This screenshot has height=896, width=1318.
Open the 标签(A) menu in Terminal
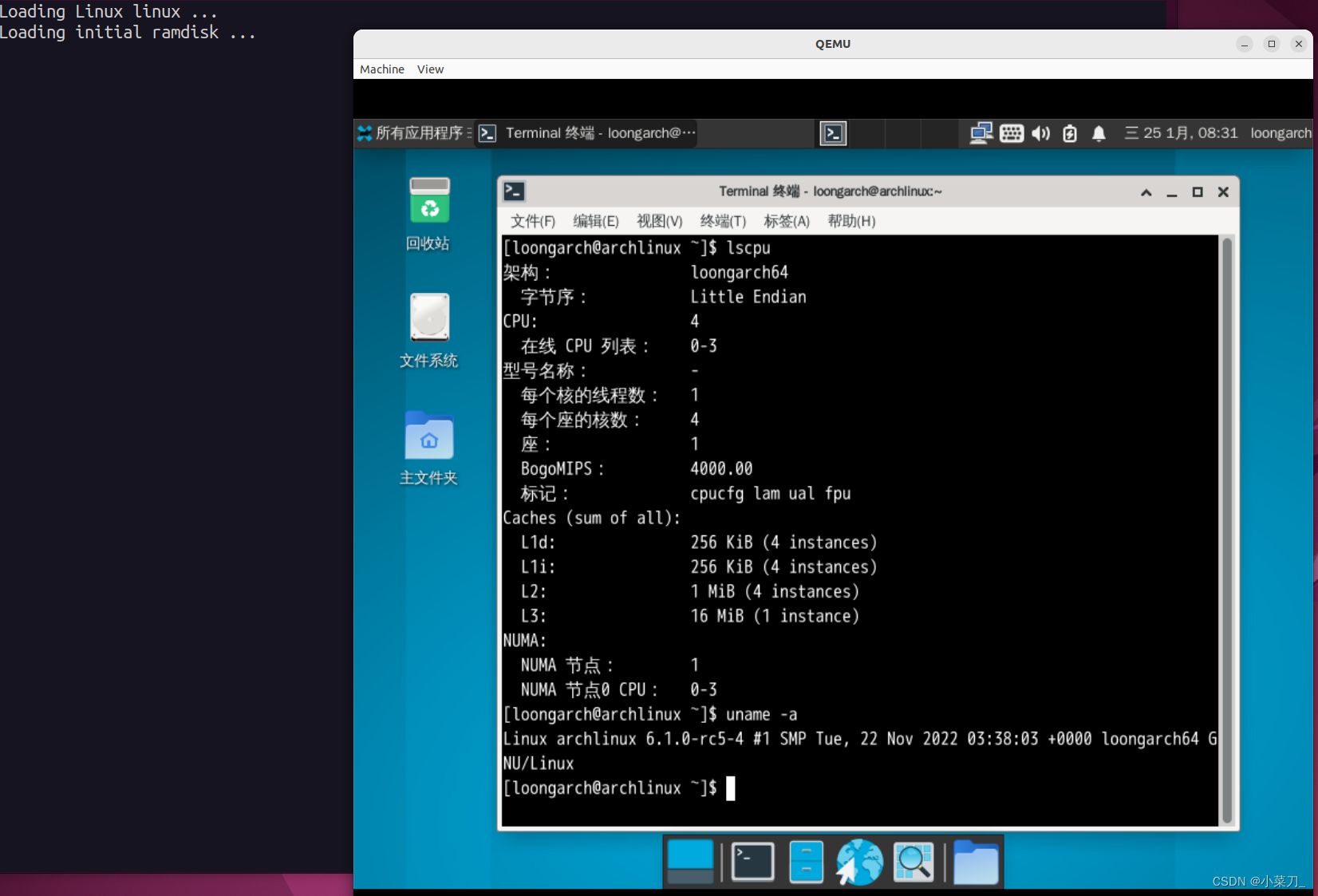(x=787, y=221)
